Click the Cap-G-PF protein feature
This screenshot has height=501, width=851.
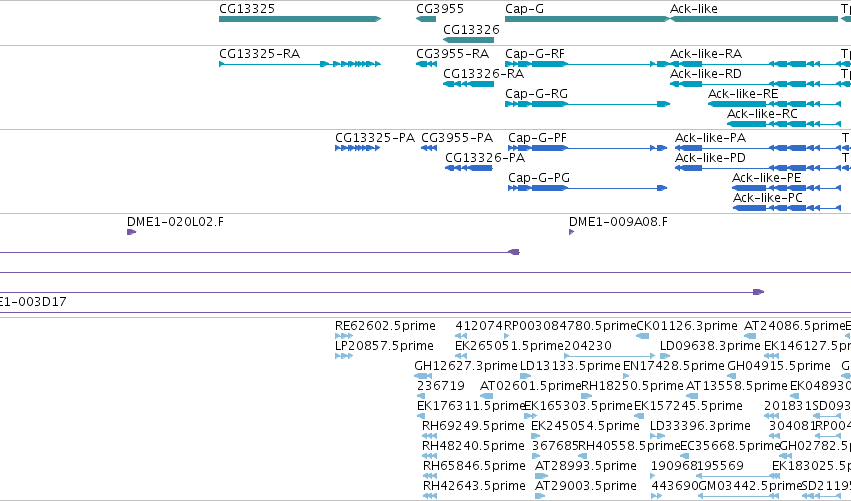(x=587, y=148)
